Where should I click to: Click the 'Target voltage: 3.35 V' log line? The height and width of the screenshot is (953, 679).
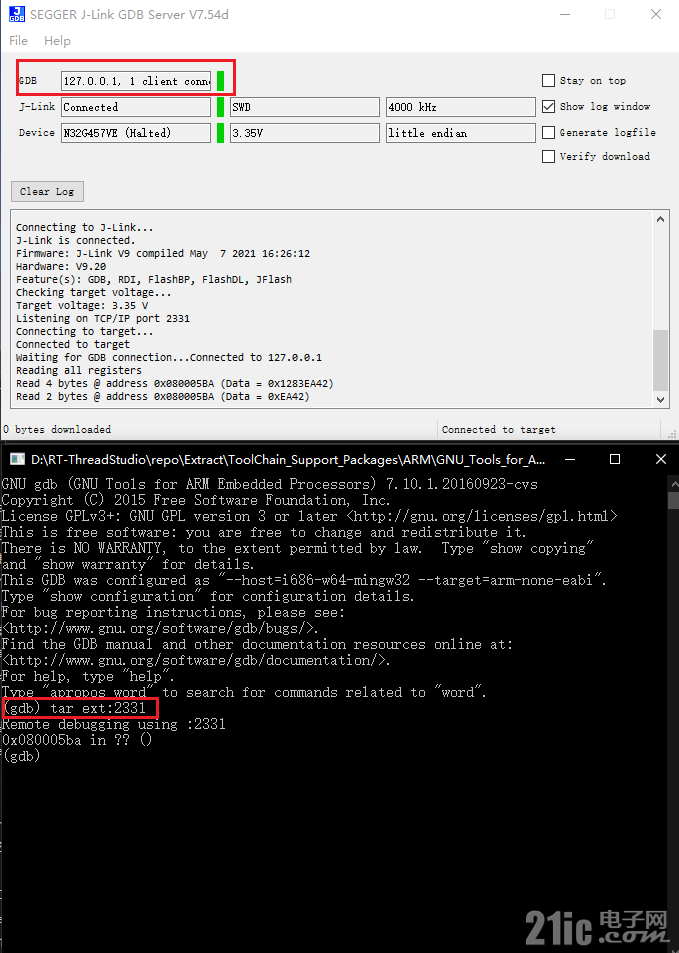[82, 305]
